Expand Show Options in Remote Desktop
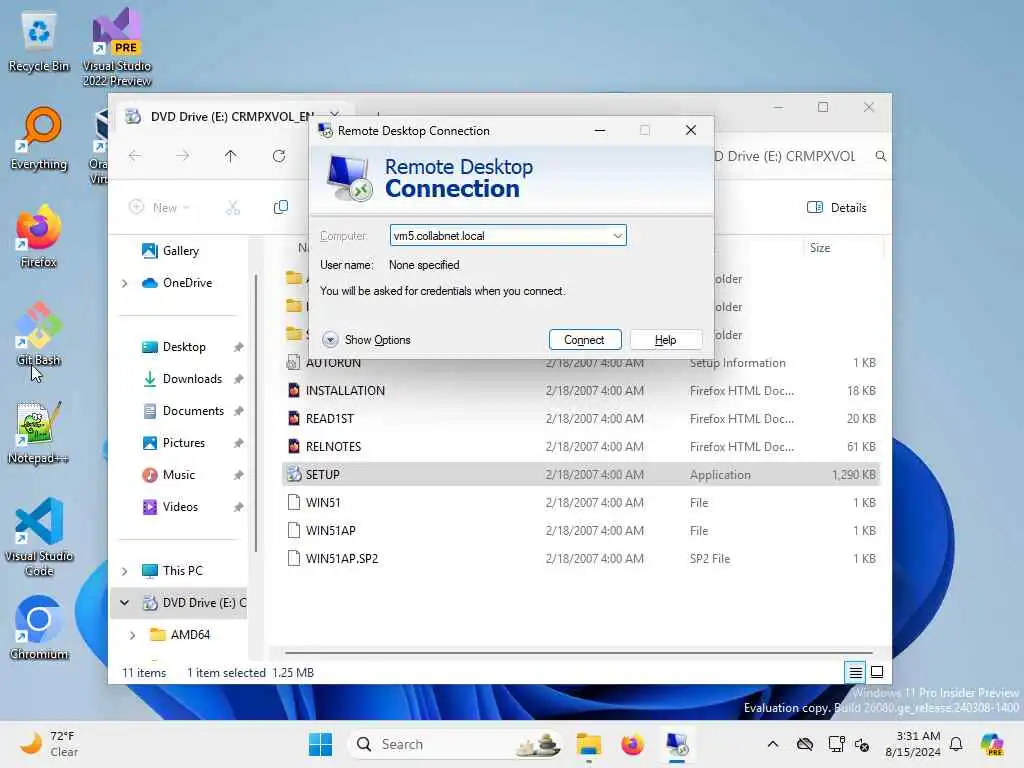The height and width of the screenshot is (768, 1024). point(366,340)
